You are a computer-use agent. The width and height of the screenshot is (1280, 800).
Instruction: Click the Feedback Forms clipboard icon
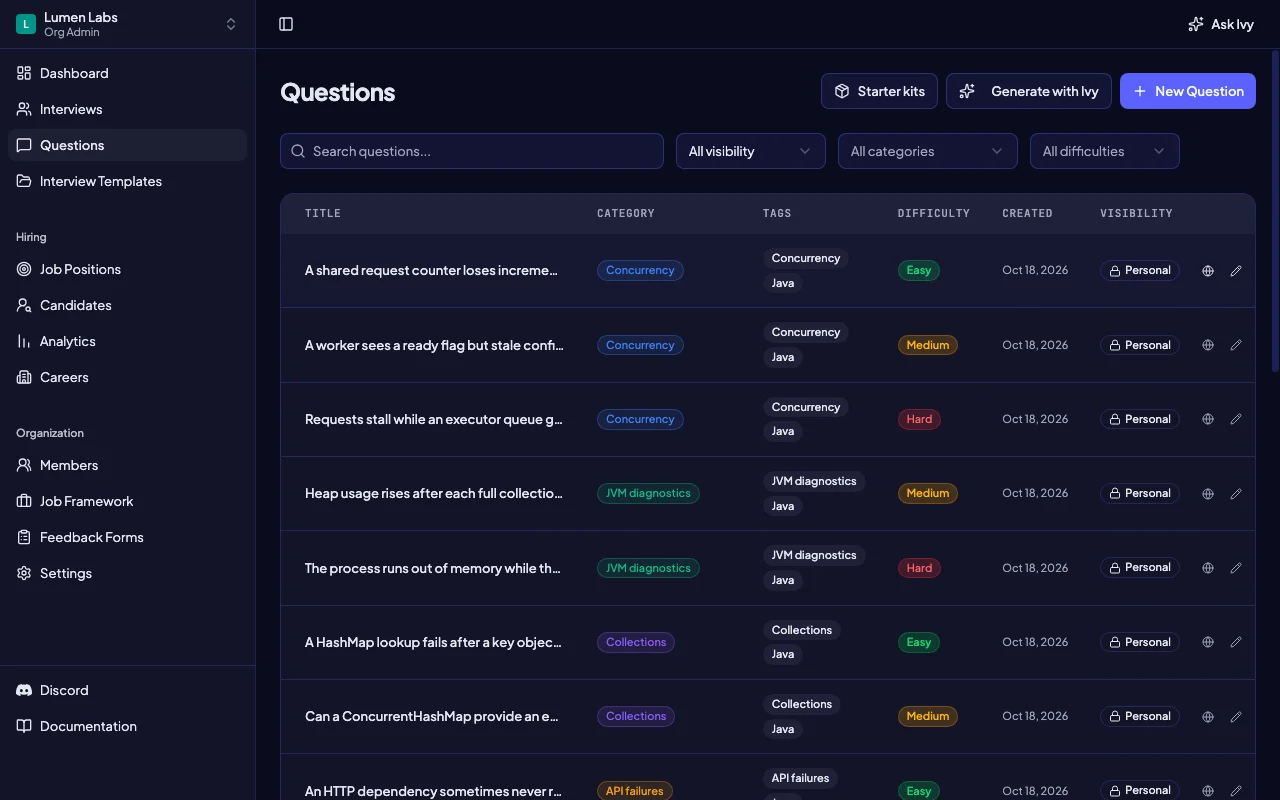(24, 537)
